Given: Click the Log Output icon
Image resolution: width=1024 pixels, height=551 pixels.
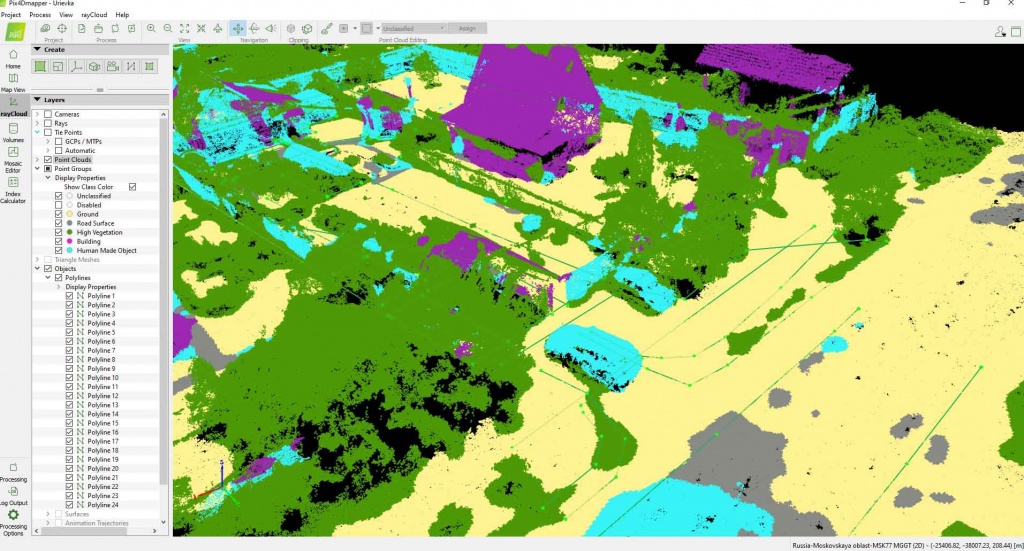Looking at the screenshot, I should tap(13, 493).
